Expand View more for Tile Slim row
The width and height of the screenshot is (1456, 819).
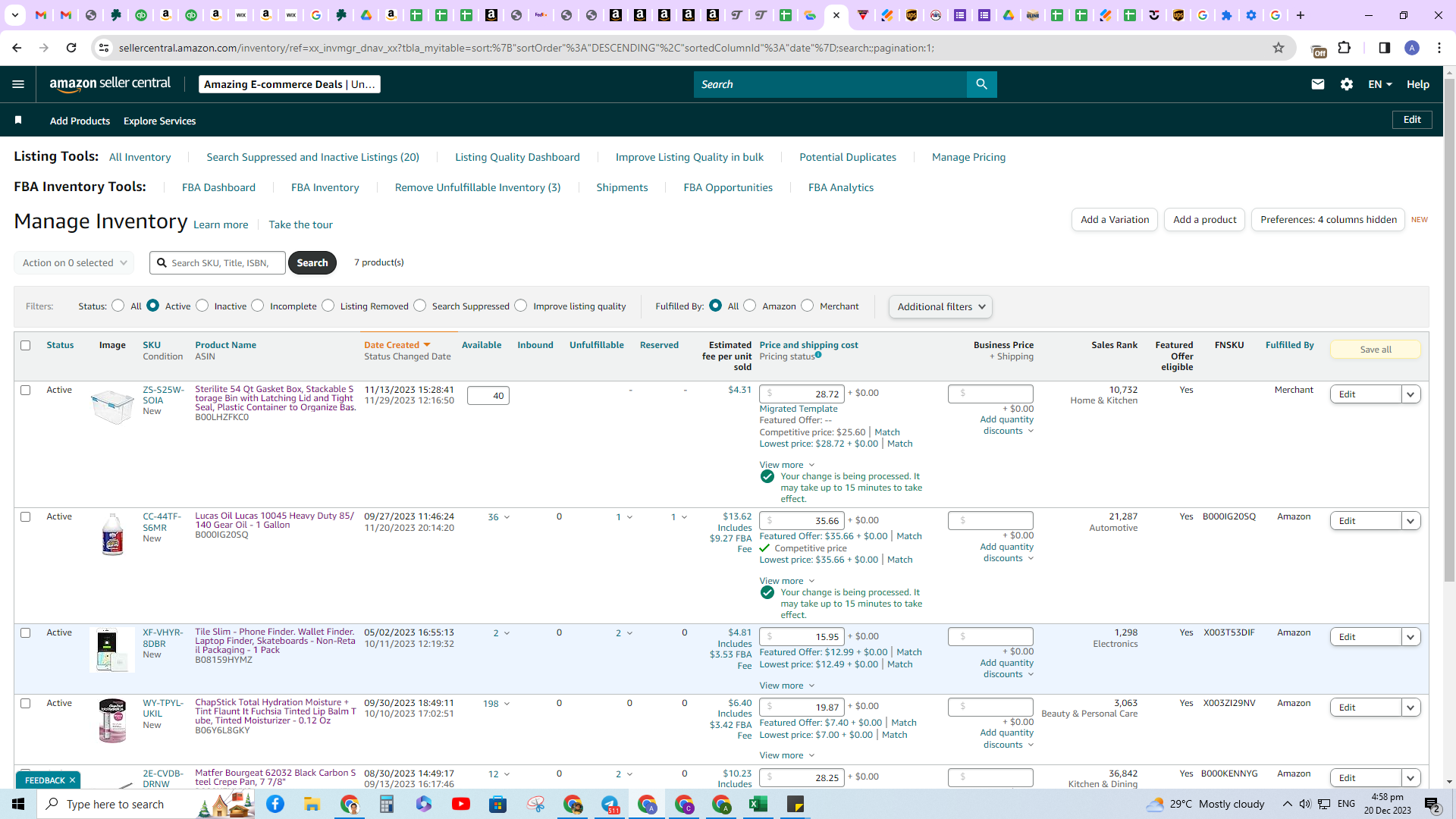click(x=786, y=686)
